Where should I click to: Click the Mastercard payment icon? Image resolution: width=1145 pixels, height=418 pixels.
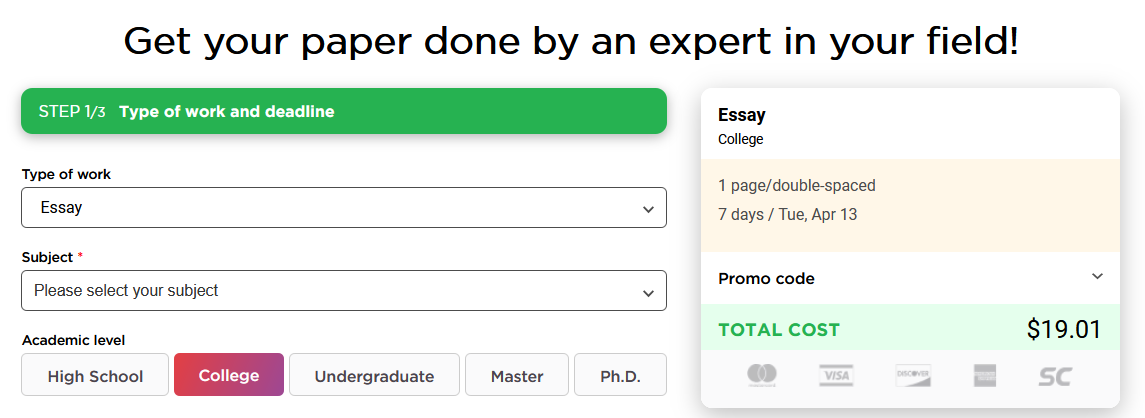tap(762, 375)
